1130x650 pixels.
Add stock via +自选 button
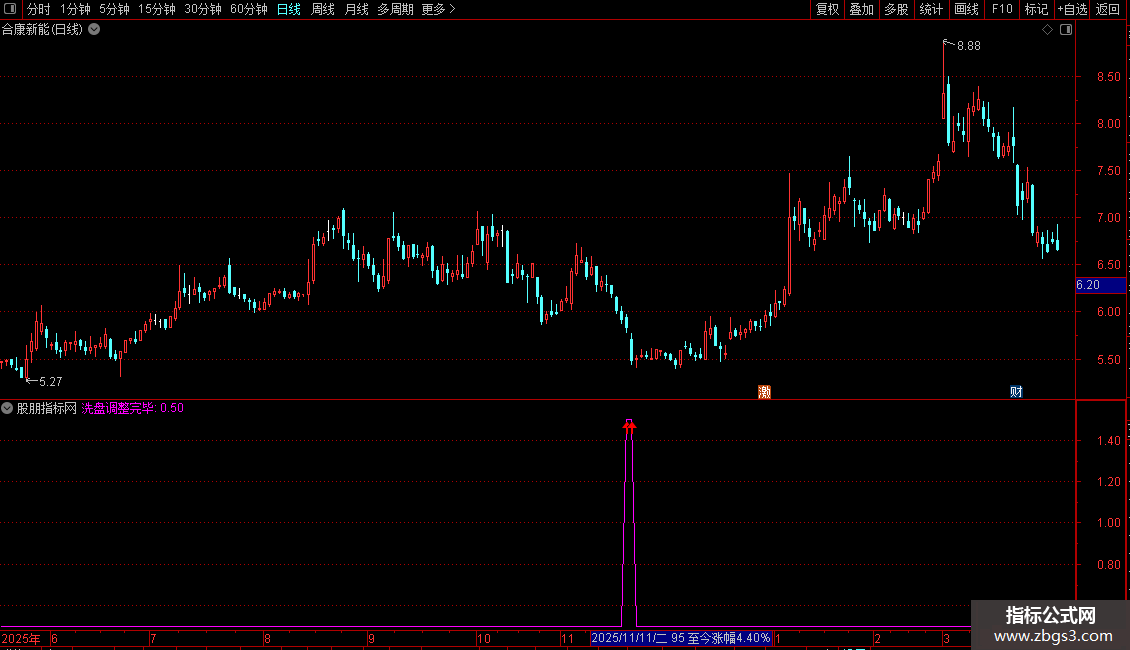coord(1072,9)
